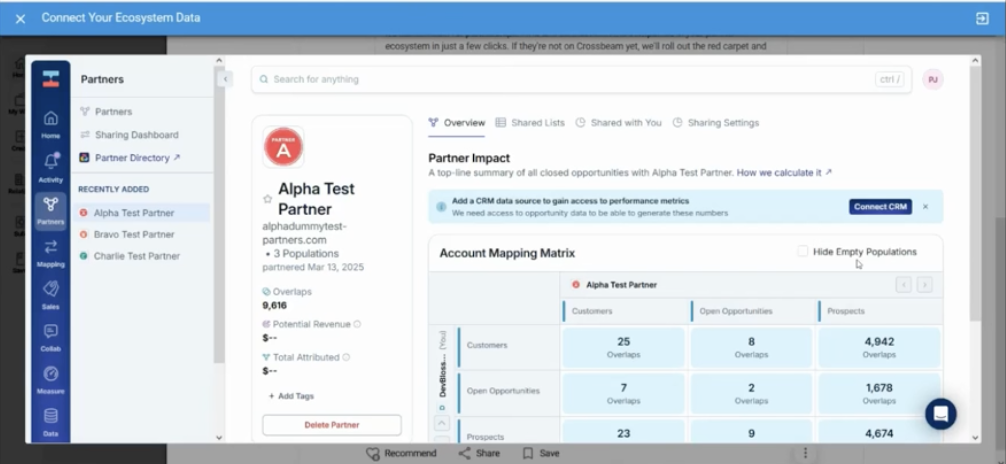The width and height of the screenshot is (1006, 464).
Task: Go to previous matrix columns arrow
Action: [903, 284]
